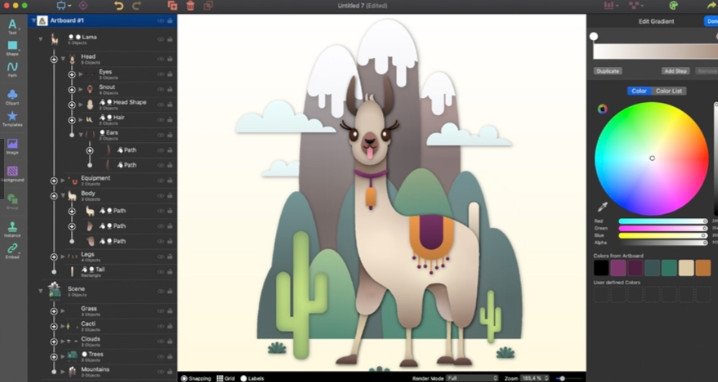Screen dimensions: 718x382
Task: Open the Clipart library
Action: 12,97
